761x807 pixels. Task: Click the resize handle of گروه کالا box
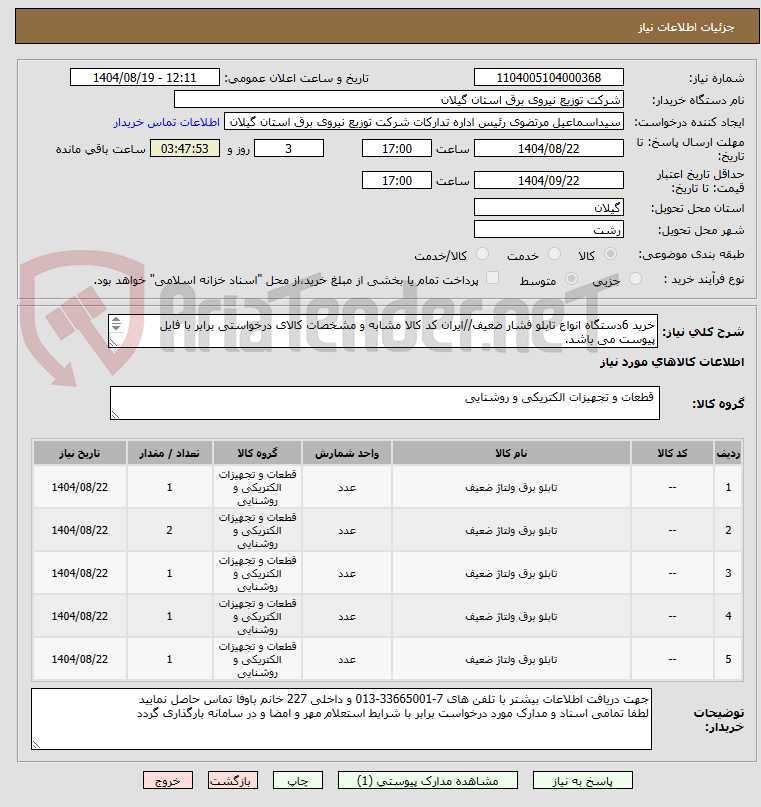[115, 415]
